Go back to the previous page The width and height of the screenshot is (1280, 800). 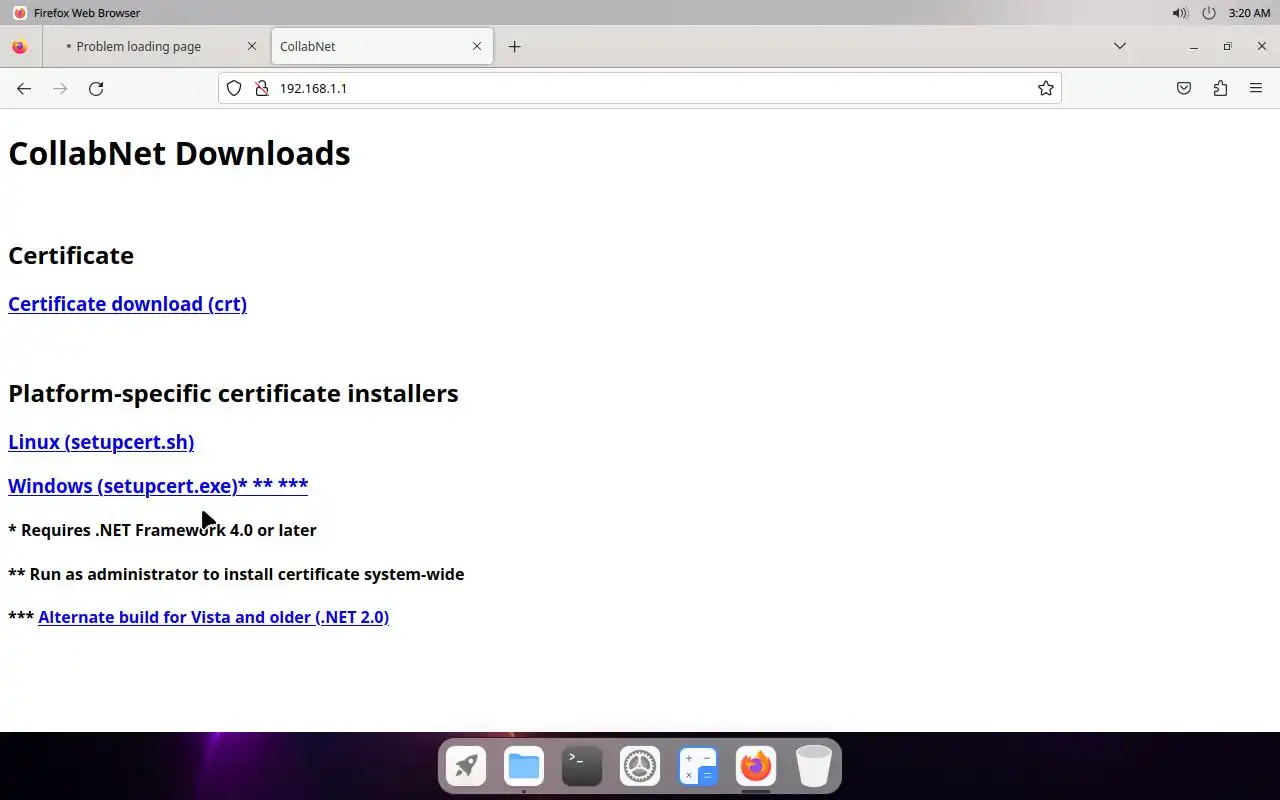[24, 88]
